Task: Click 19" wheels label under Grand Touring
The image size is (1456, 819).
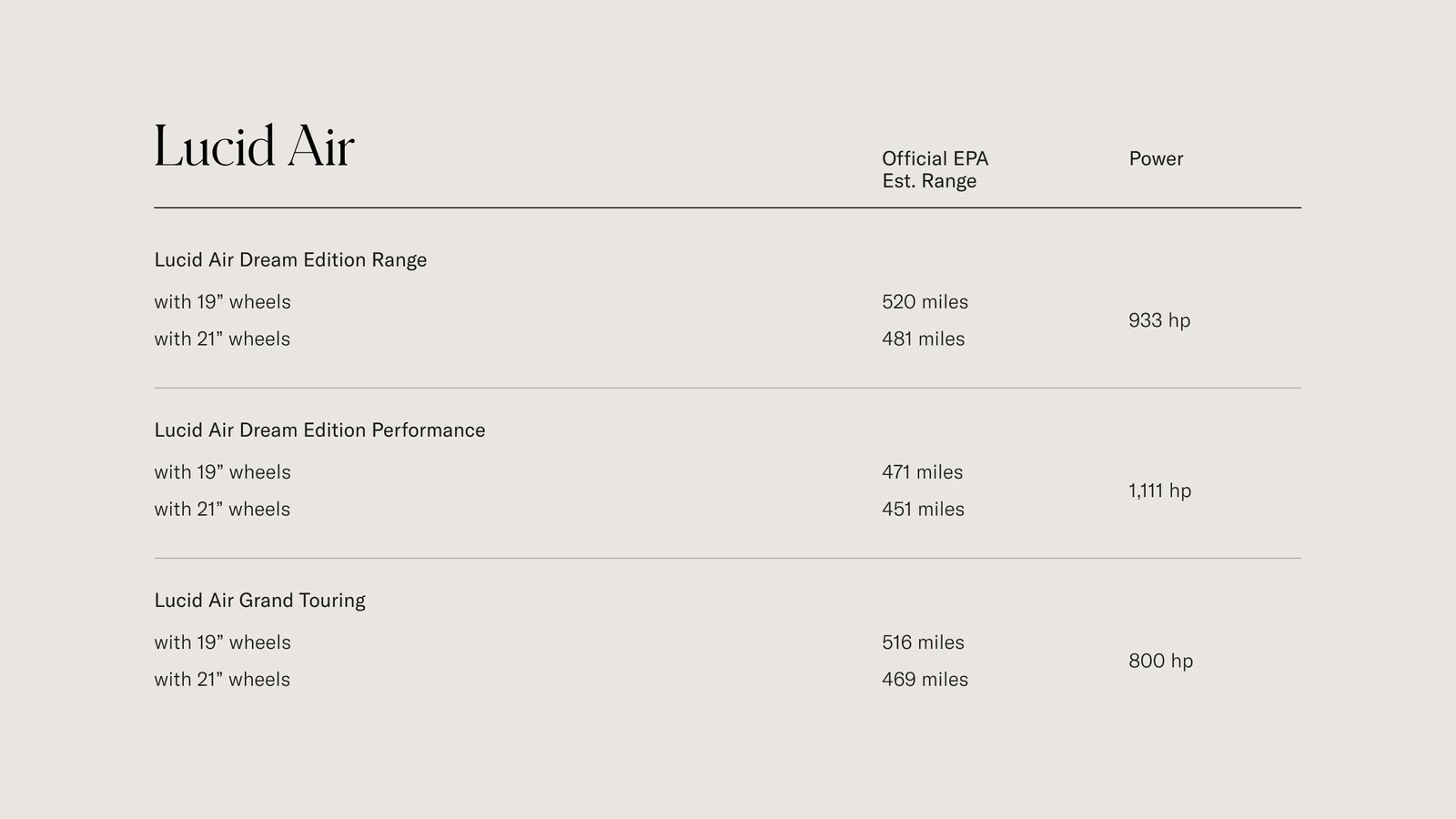Action: pyautogui.click(x=222, y=642)
